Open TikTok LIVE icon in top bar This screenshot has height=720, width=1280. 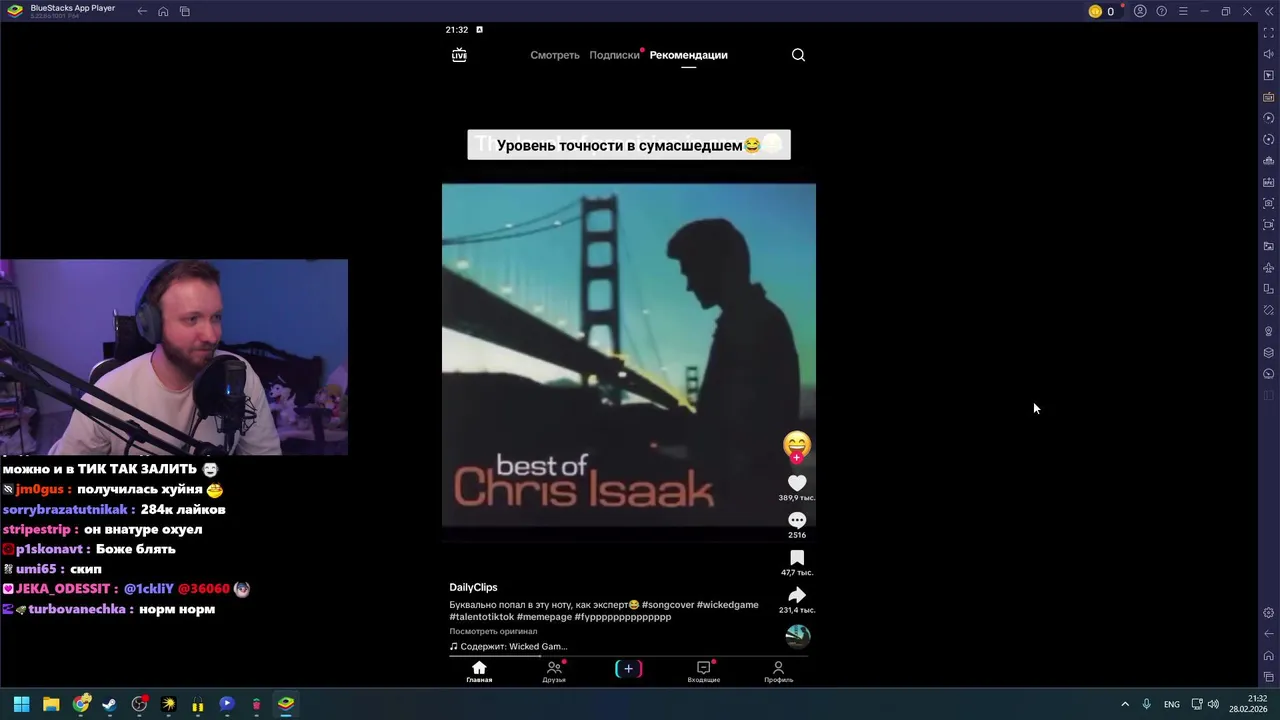point(459,55)
